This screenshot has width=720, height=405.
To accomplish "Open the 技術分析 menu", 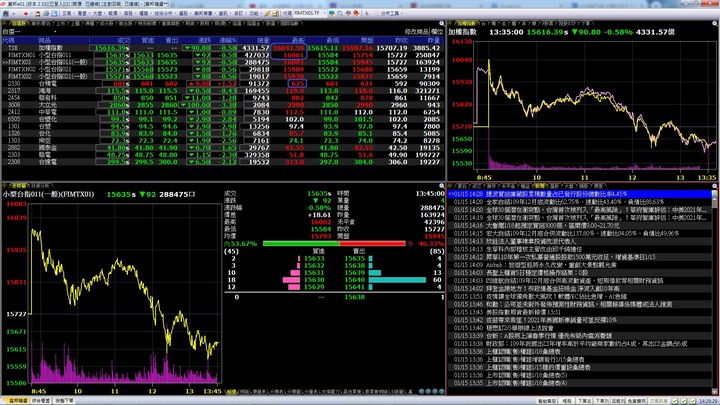I will [x=163, y=13].
